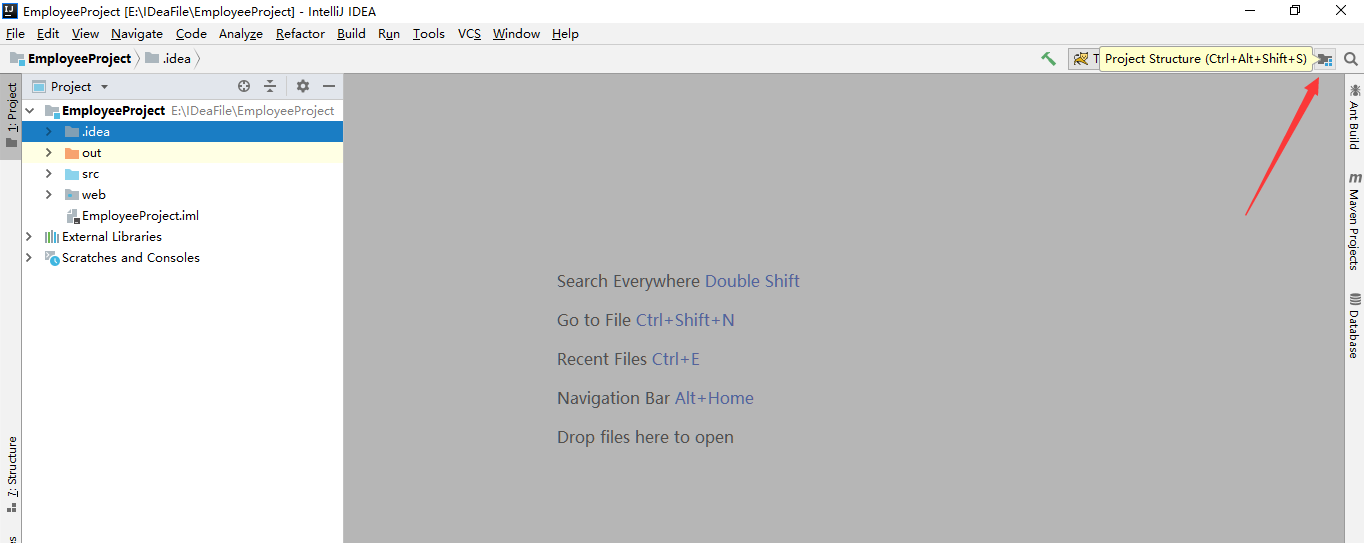Viewport: 1364px width, 543px height.
Task: Toggle the 1: Project tool window tab
Action: 11,115
